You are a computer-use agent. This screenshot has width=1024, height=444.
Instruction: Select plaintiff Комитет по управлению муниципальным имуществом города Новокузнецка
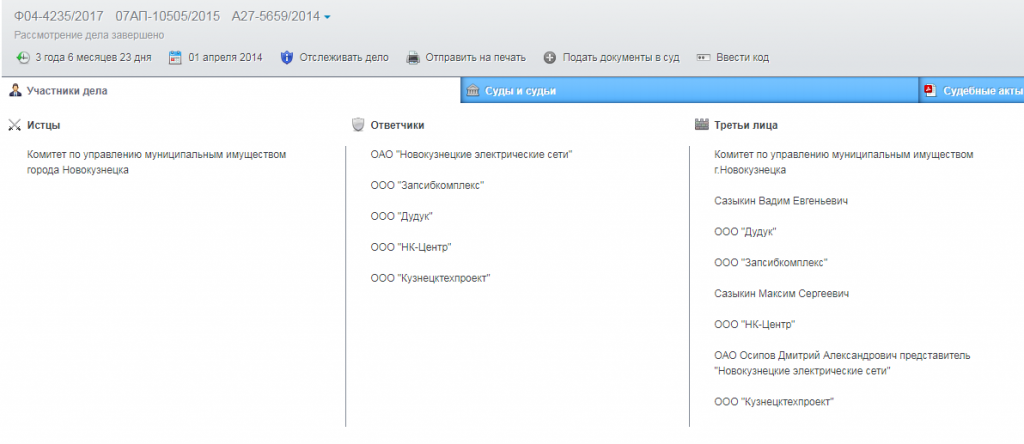click(x=157, y=163)
